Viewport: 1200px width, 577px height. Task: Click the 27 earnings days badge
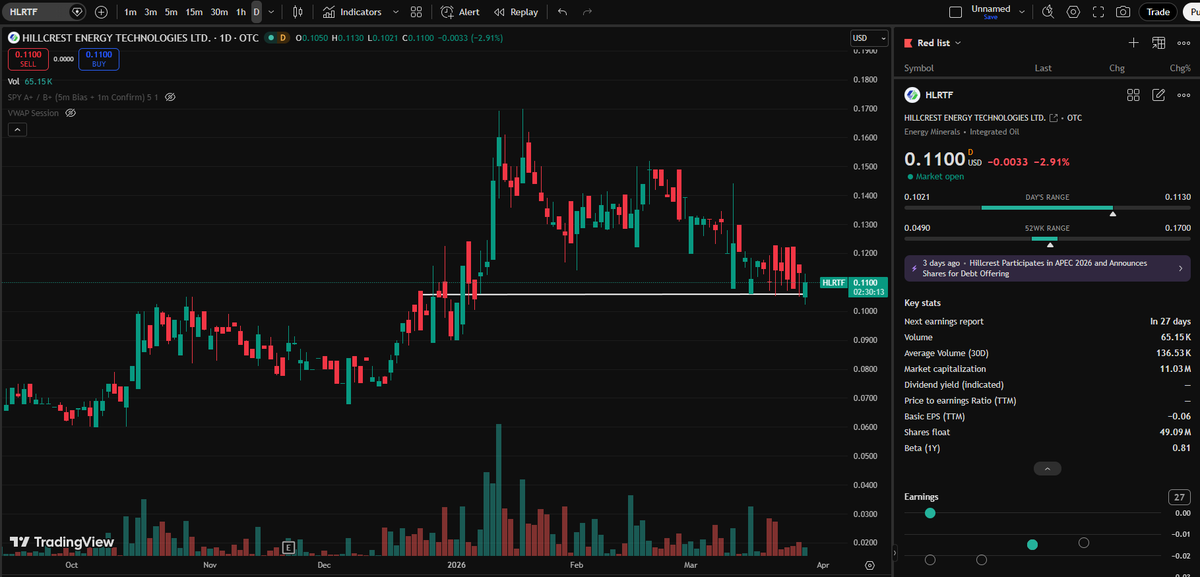(1180, 497)
